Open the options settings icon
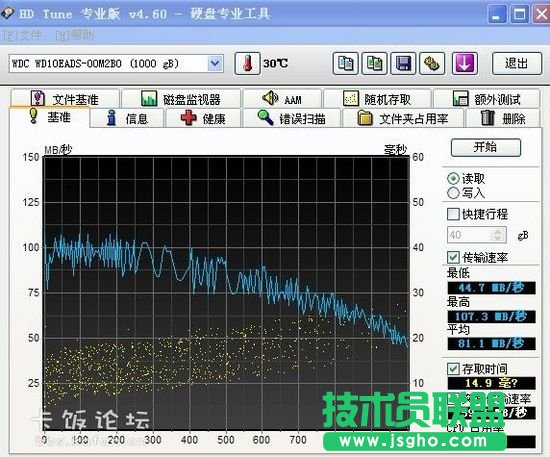 coord(432,63)
